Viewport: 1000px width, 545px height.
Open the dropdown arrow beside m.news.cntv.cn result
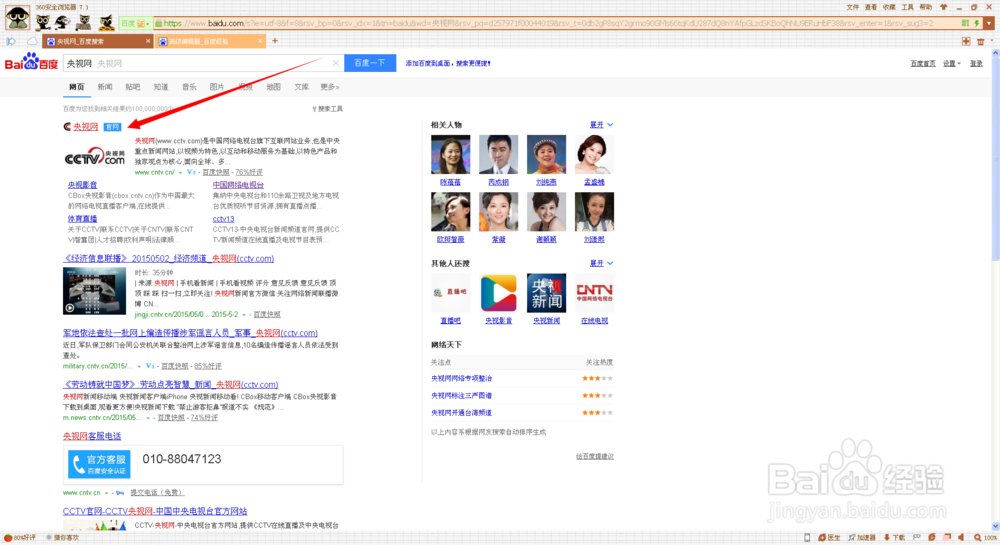tap(148, 418)
